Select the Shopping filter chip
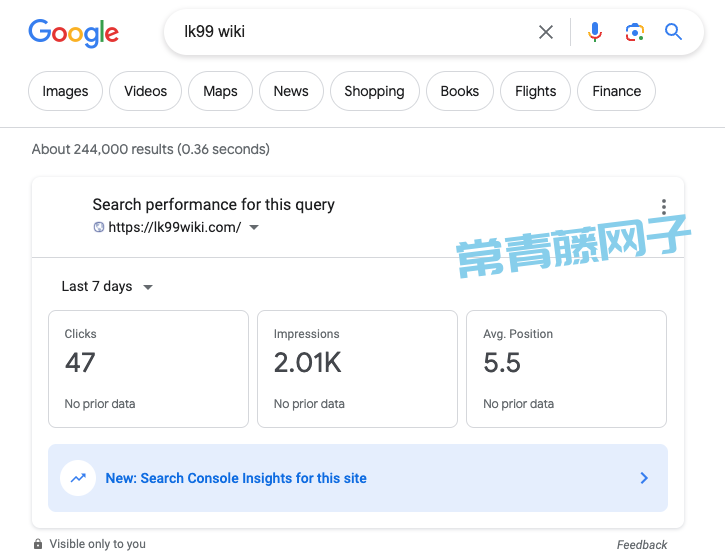The height and width of the screenshot is (558, 725). point(375,91)
